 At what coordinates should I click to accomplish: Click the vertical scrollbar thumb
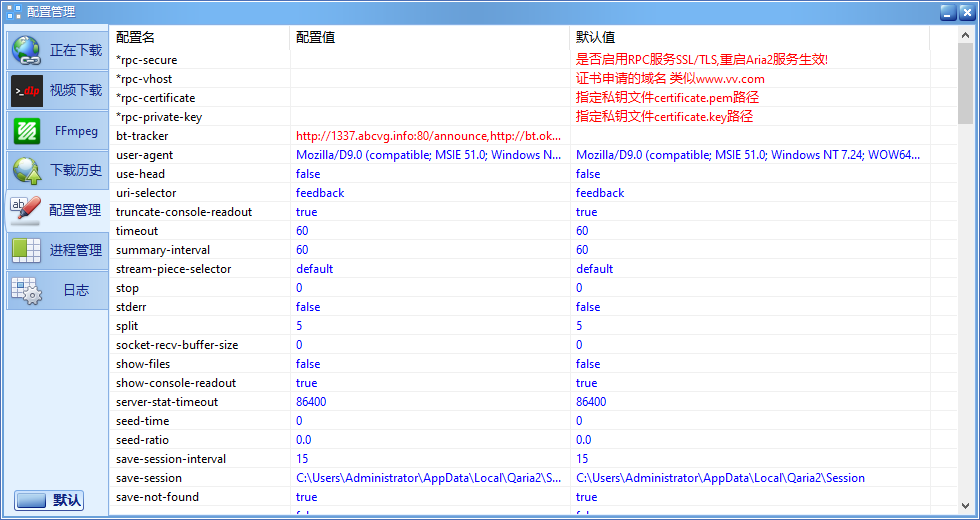pos(966,84)
